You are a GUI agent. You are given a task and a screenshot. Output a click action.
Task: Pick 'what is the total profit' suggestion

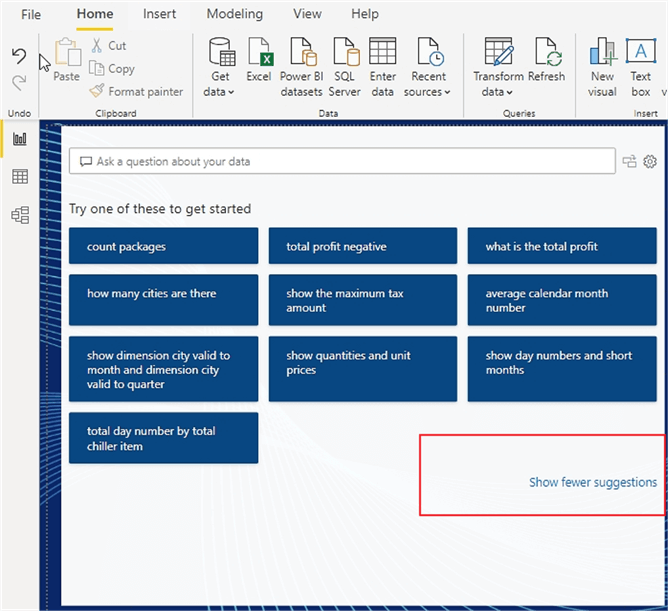point(562,246)
